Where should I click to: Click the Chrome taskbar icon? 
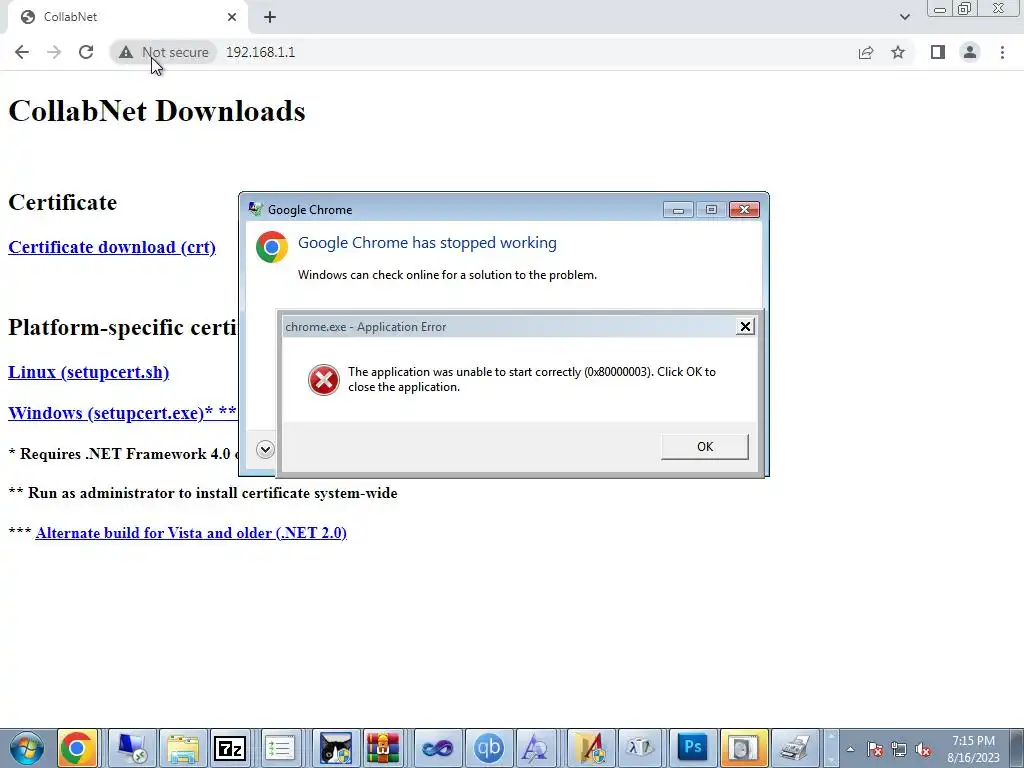click(x=77, y=748)
